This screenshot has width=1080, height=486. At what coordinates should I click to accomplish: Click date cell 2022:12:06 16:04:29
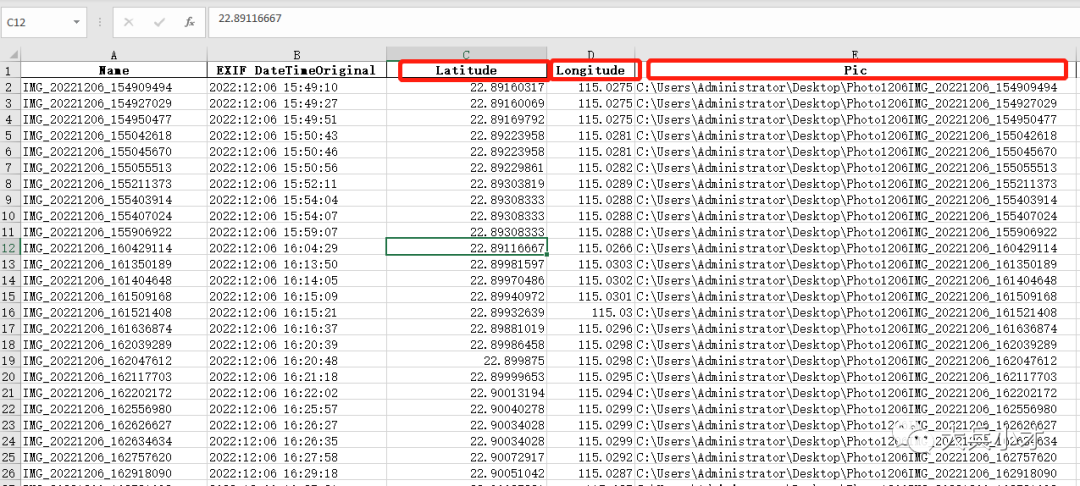click(x=296, y=247)
